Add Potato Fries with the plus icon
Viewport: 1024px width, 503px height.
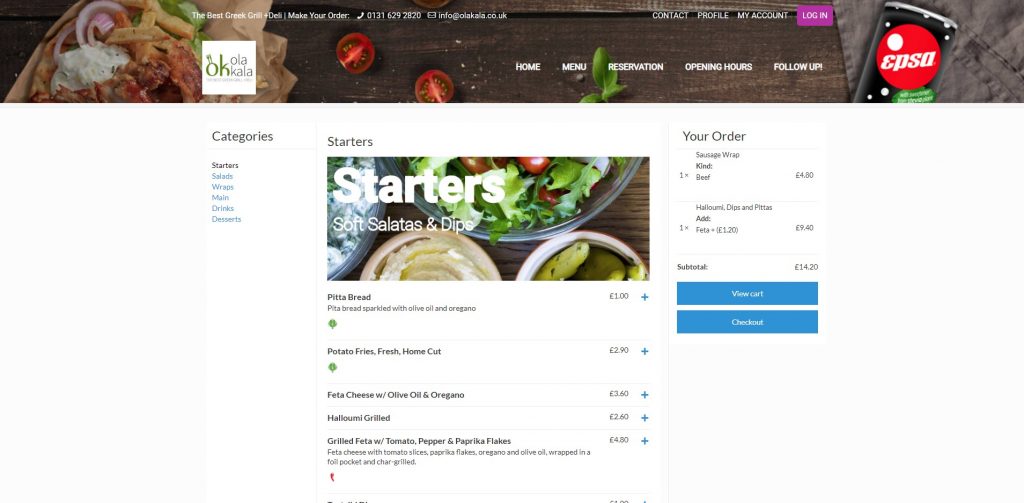point(645,351)
